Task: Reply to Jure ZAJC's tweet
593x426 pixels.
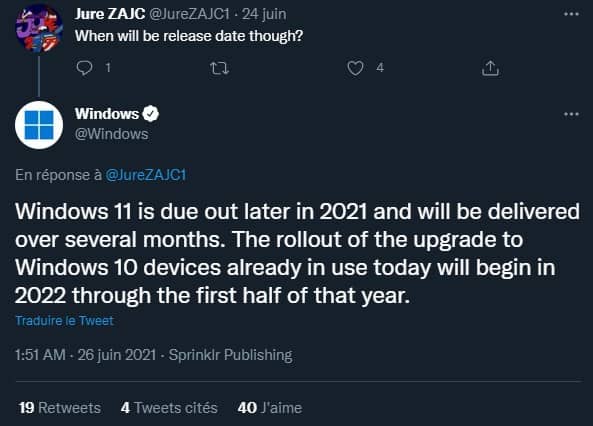Action: tap(84, 68)
